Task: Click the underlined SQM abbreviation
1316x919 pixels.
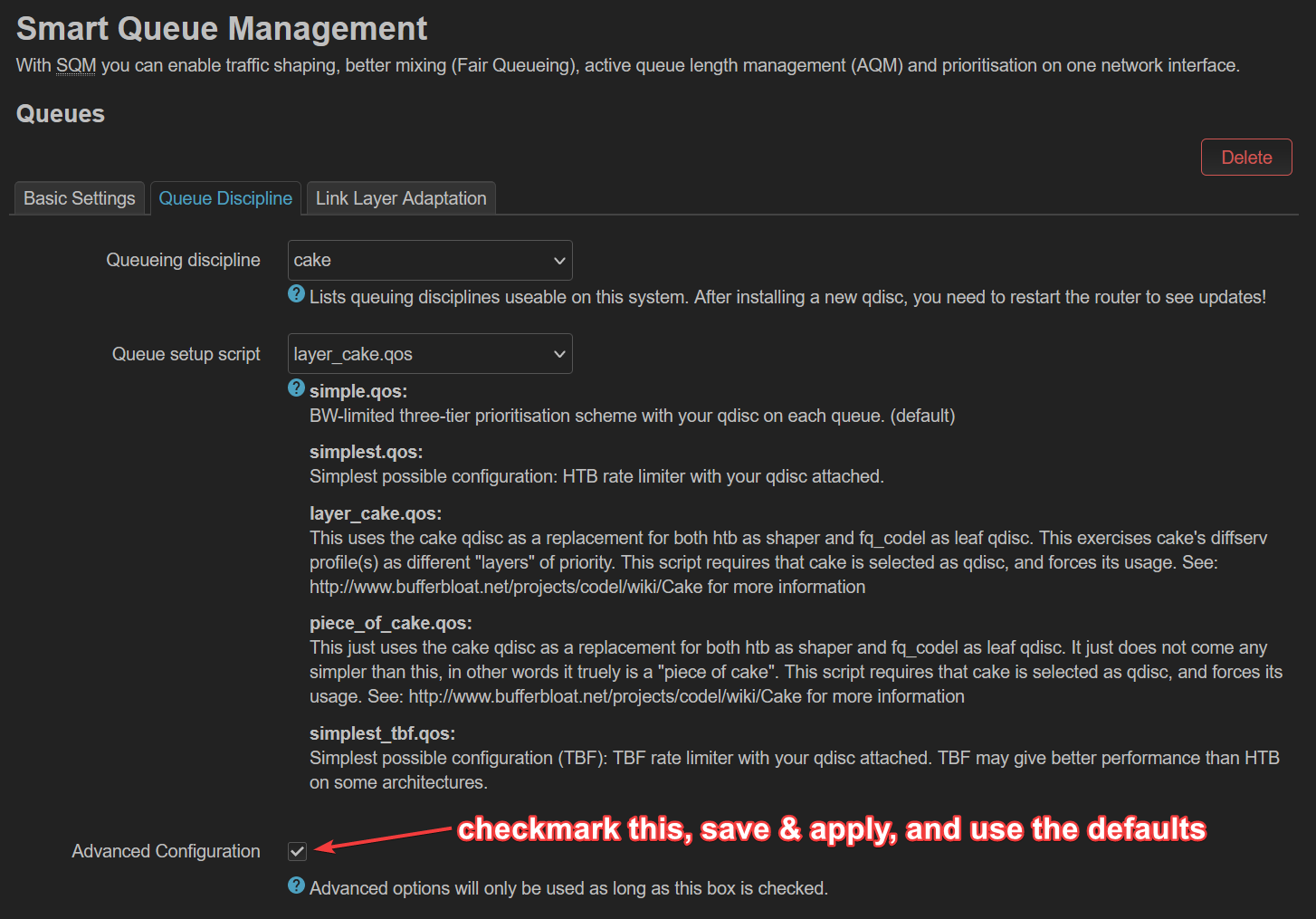Action: pos(76,66)
